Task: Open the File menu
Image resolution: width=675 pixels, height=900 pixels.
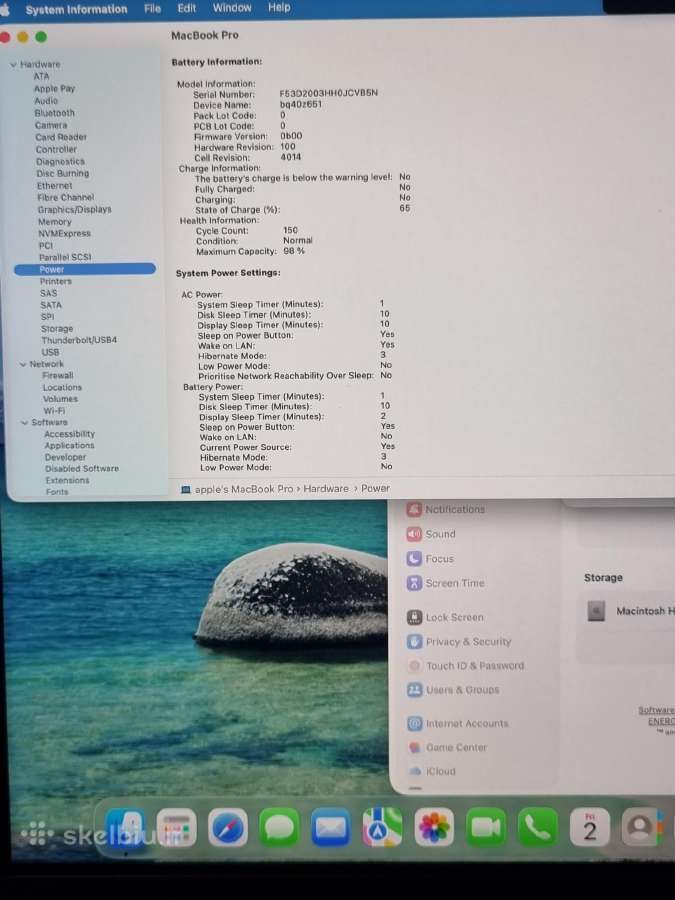Action: [152, 9]
